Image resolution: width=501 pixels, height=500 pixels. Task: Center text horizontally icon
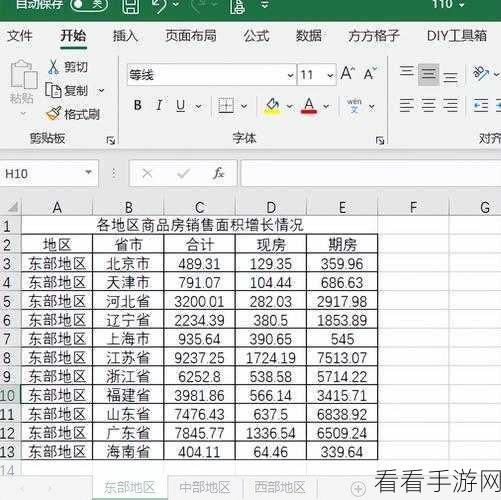click(x=428, y=106)
